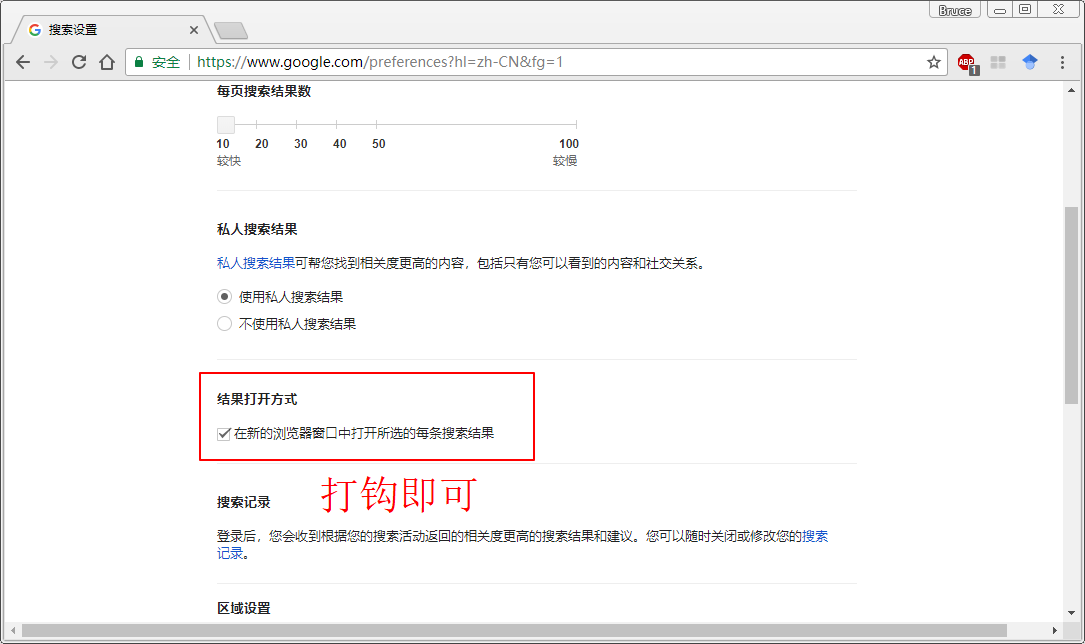Open the Adblock Plus extension

pos(967,62)
